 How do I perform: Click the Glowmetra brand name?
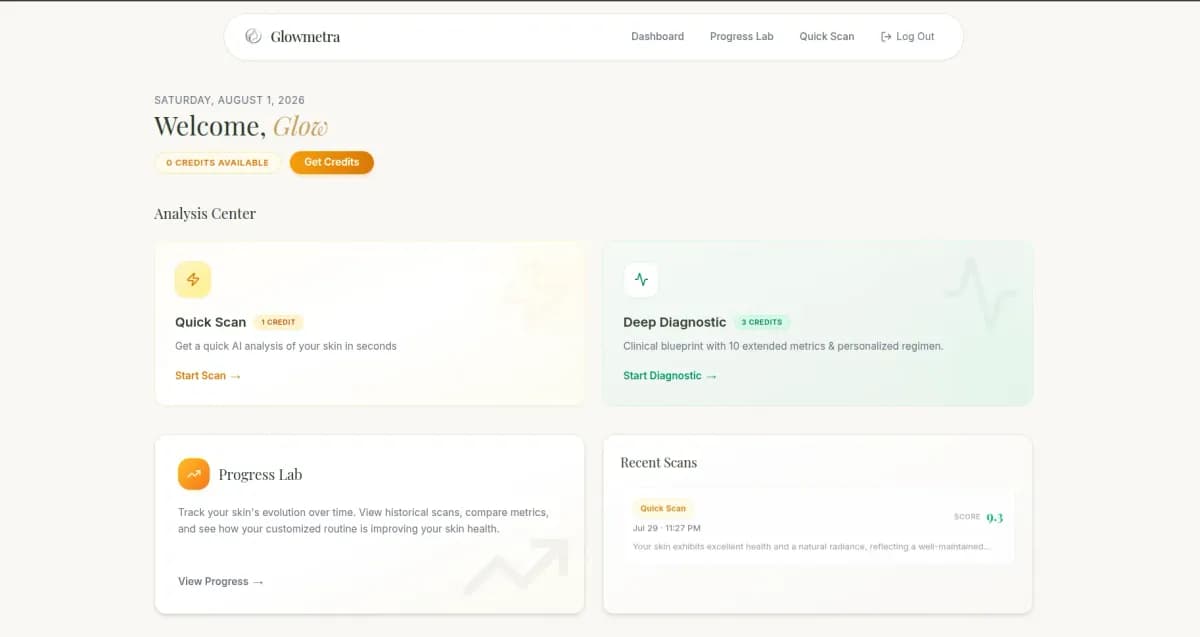(305, 37)
